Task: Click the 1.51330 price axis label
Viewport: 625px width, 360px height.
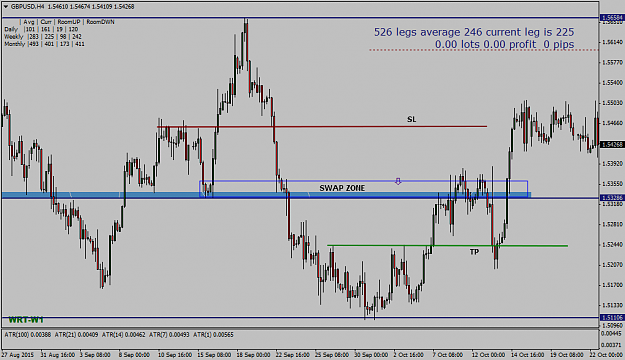Action: (x=612, y=305)
